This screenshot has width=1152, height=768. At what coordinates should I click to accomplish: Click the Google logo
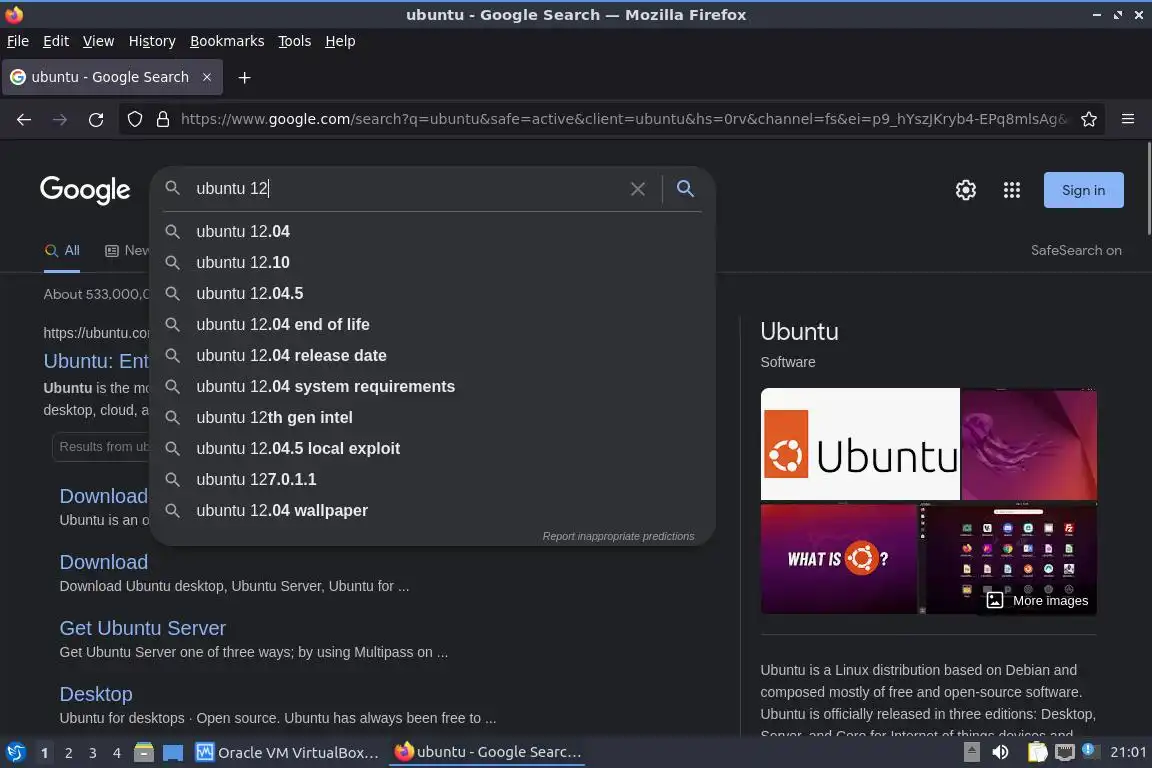click(x=85, y=190)
